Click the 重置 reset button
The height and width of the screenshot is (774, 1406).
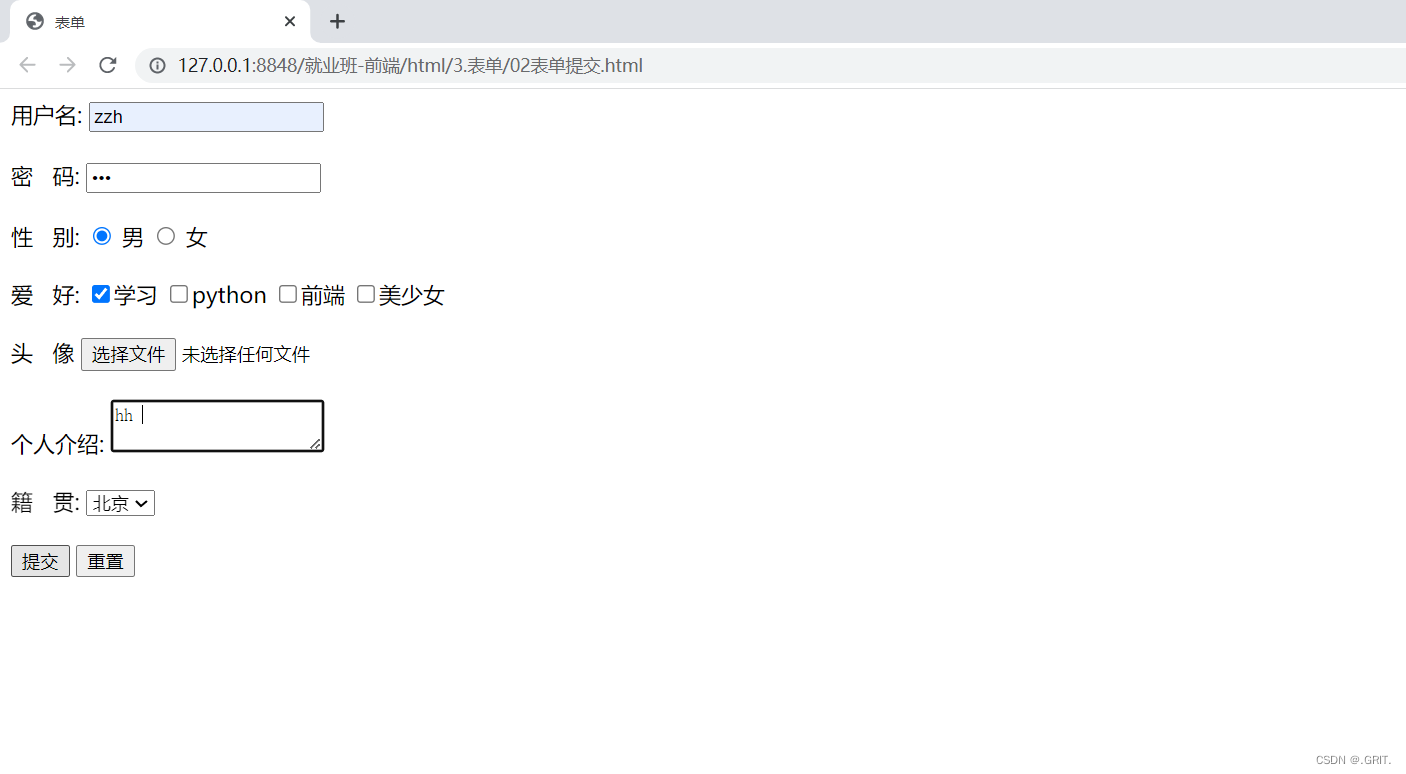click(x=105, y=561)
